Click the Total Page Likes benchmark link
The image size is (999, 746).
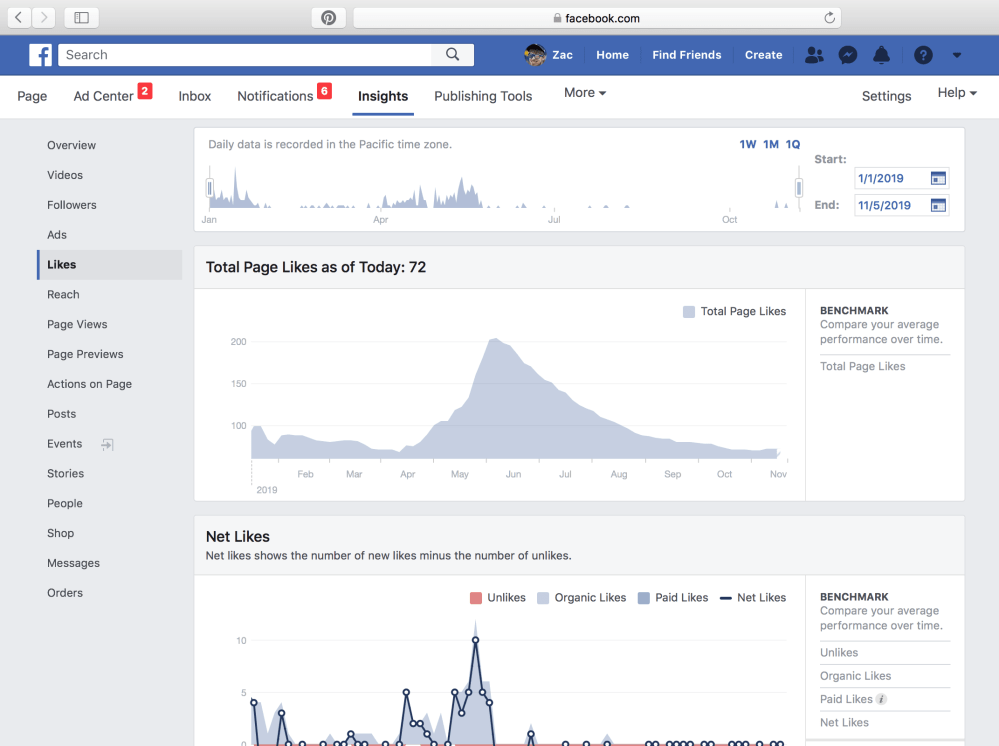(x=862, y=366)
